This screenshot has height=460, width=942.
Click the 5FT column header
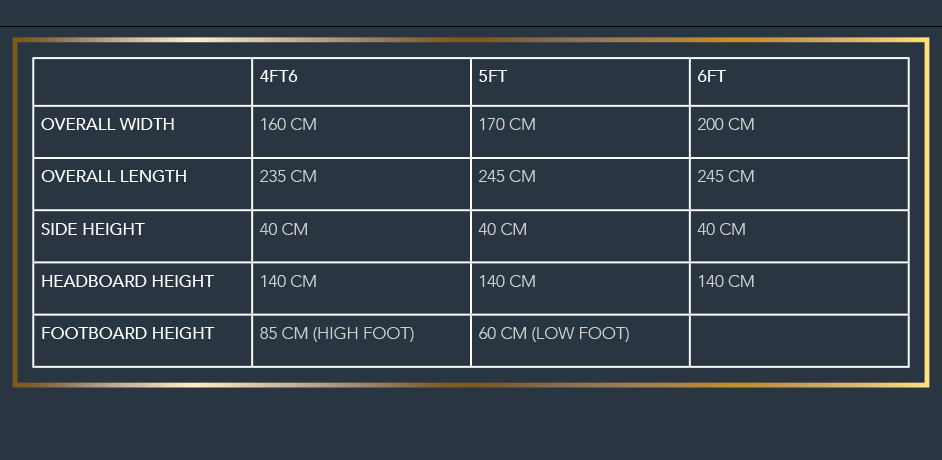493,77
